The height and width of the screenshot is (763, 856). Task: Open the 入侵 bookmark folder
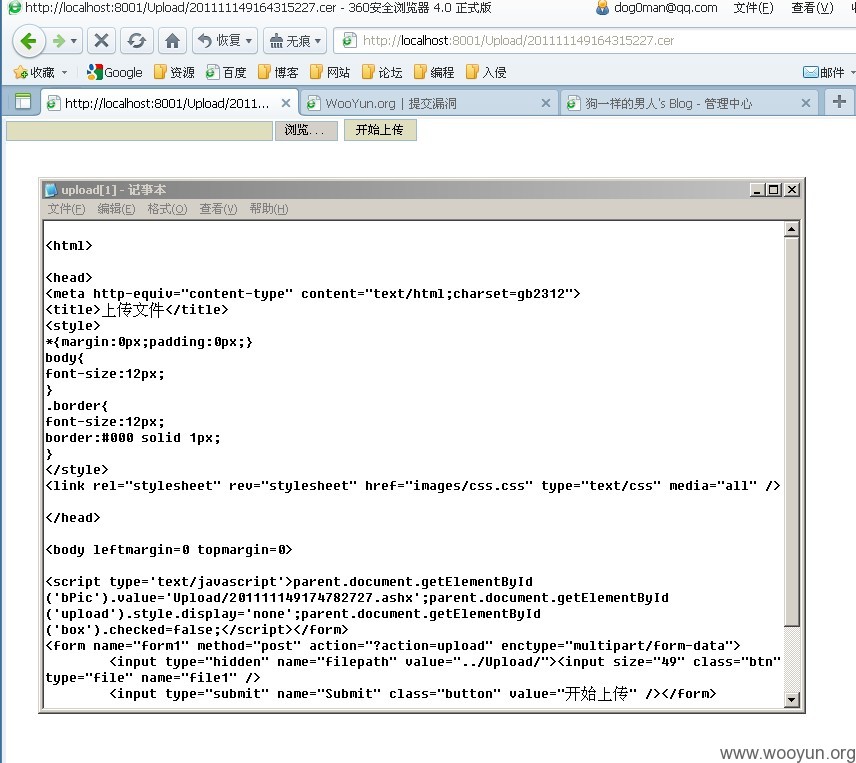pos(486,72)
